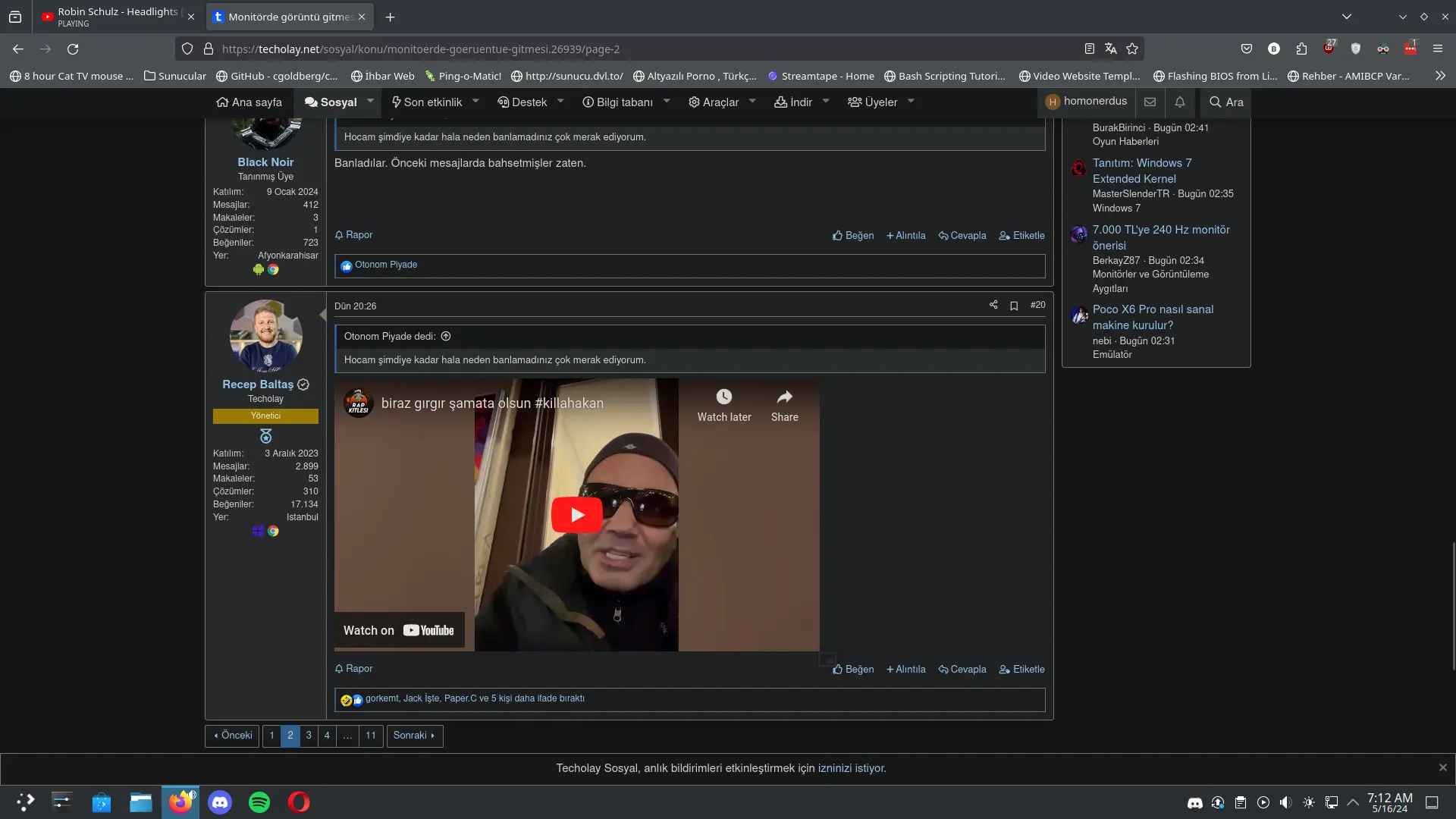Go to the Önceki page
This screenshot has width=1456, height=819.
point(232,736)
